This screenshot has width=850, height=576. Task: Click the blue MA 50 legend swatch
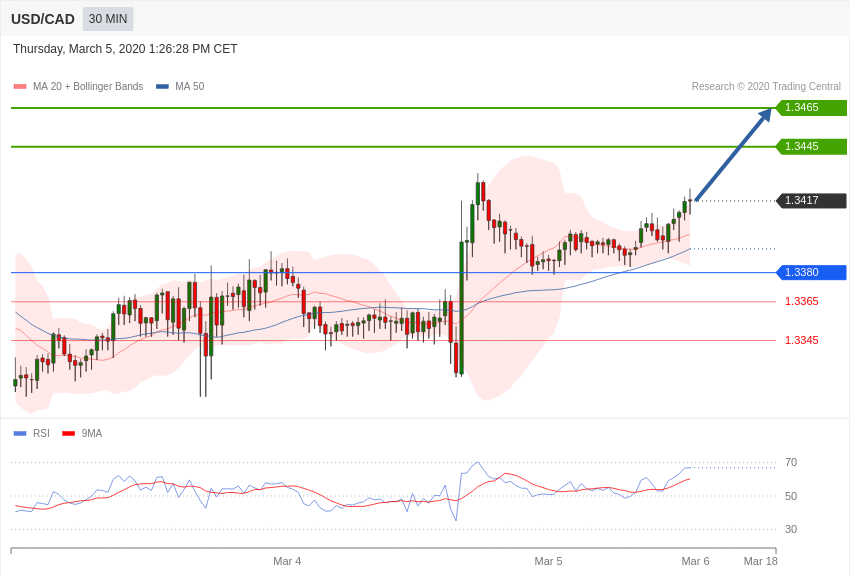[x=162, y=86]
